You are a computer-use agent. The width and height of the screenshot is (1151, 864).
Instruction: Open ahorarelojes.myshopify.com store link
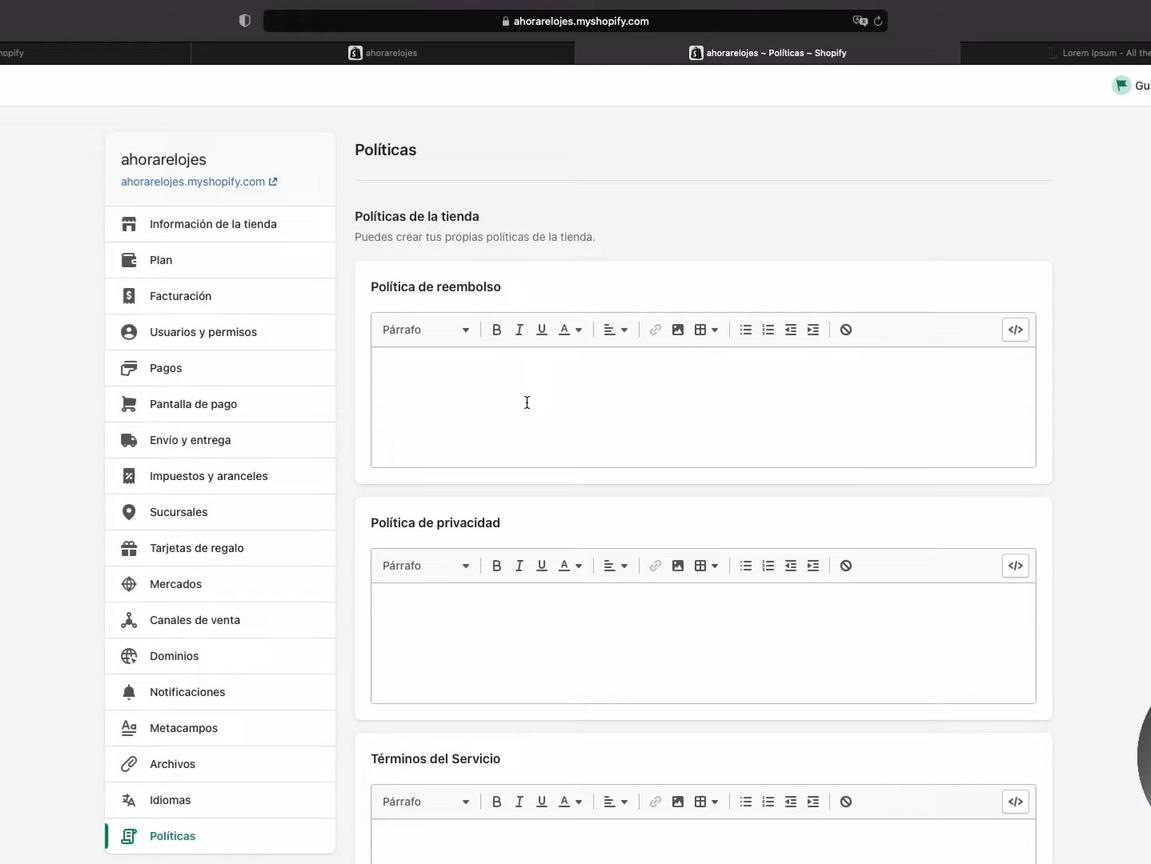click(199, 181)
